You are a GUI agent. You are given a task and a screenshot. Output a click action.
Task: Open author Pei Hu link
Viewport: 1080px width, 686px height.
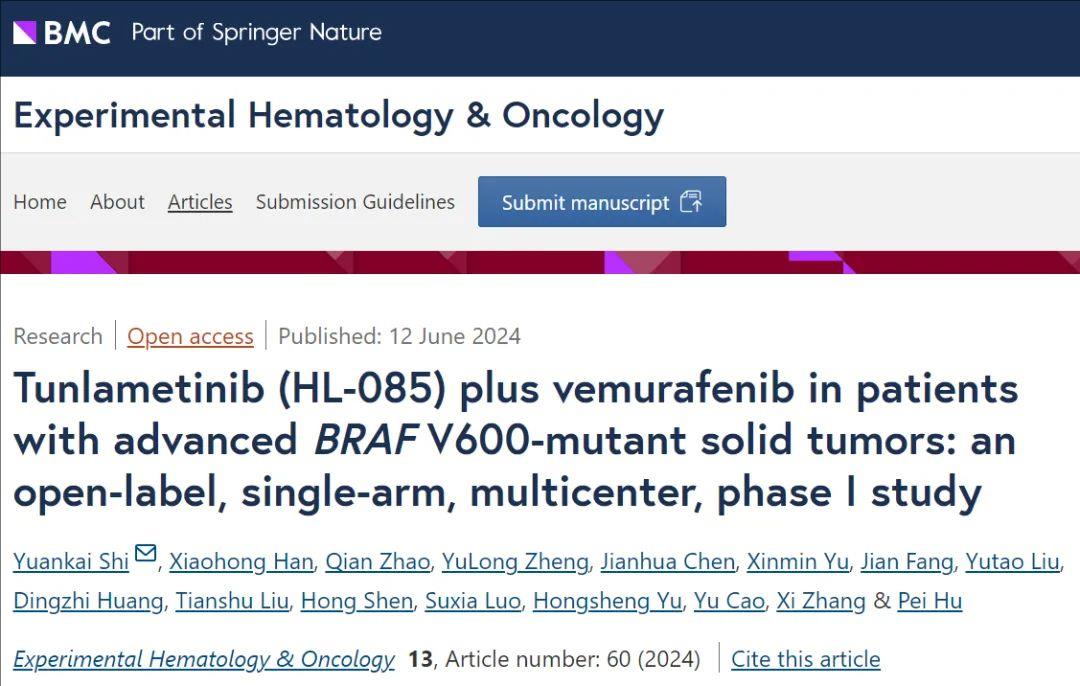(x=930, y=601)
